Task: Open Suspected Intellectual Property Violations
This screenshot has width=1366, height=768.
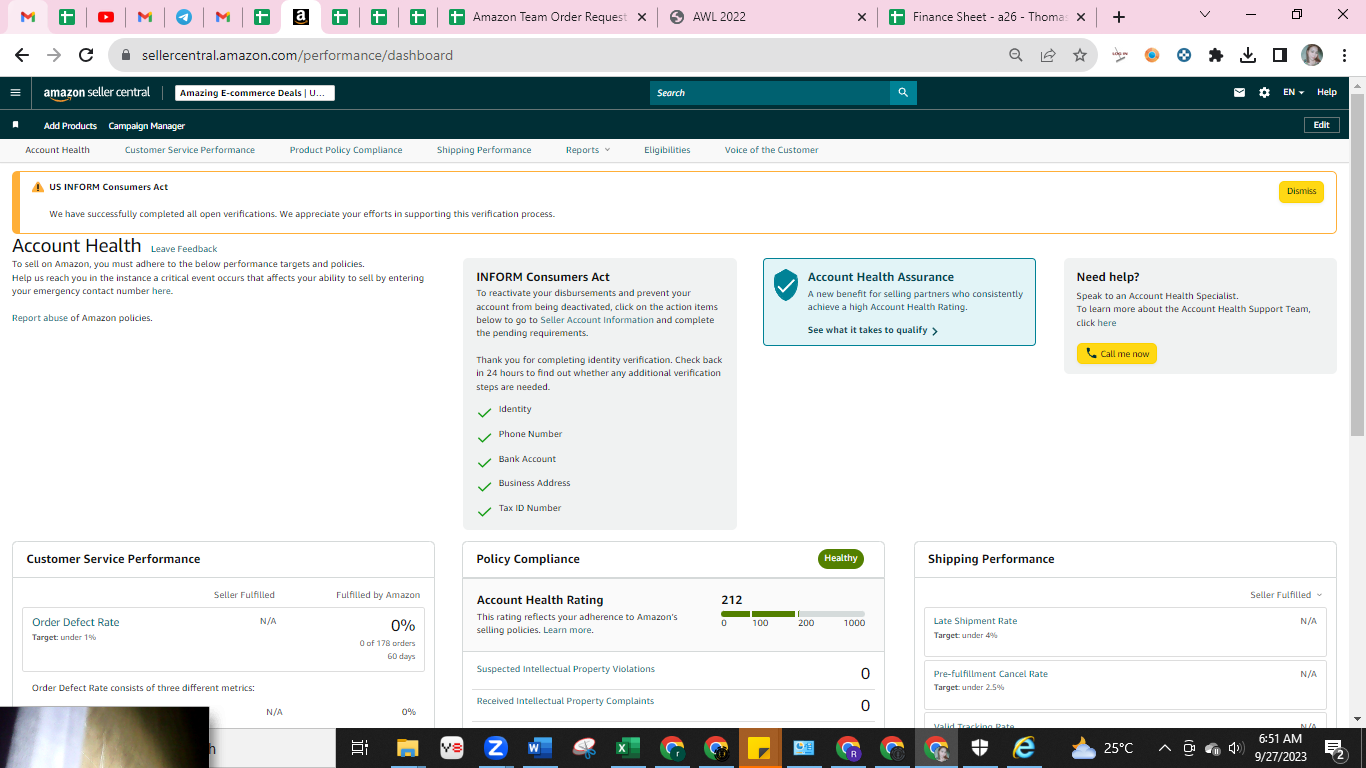Action: coord(566,669)
